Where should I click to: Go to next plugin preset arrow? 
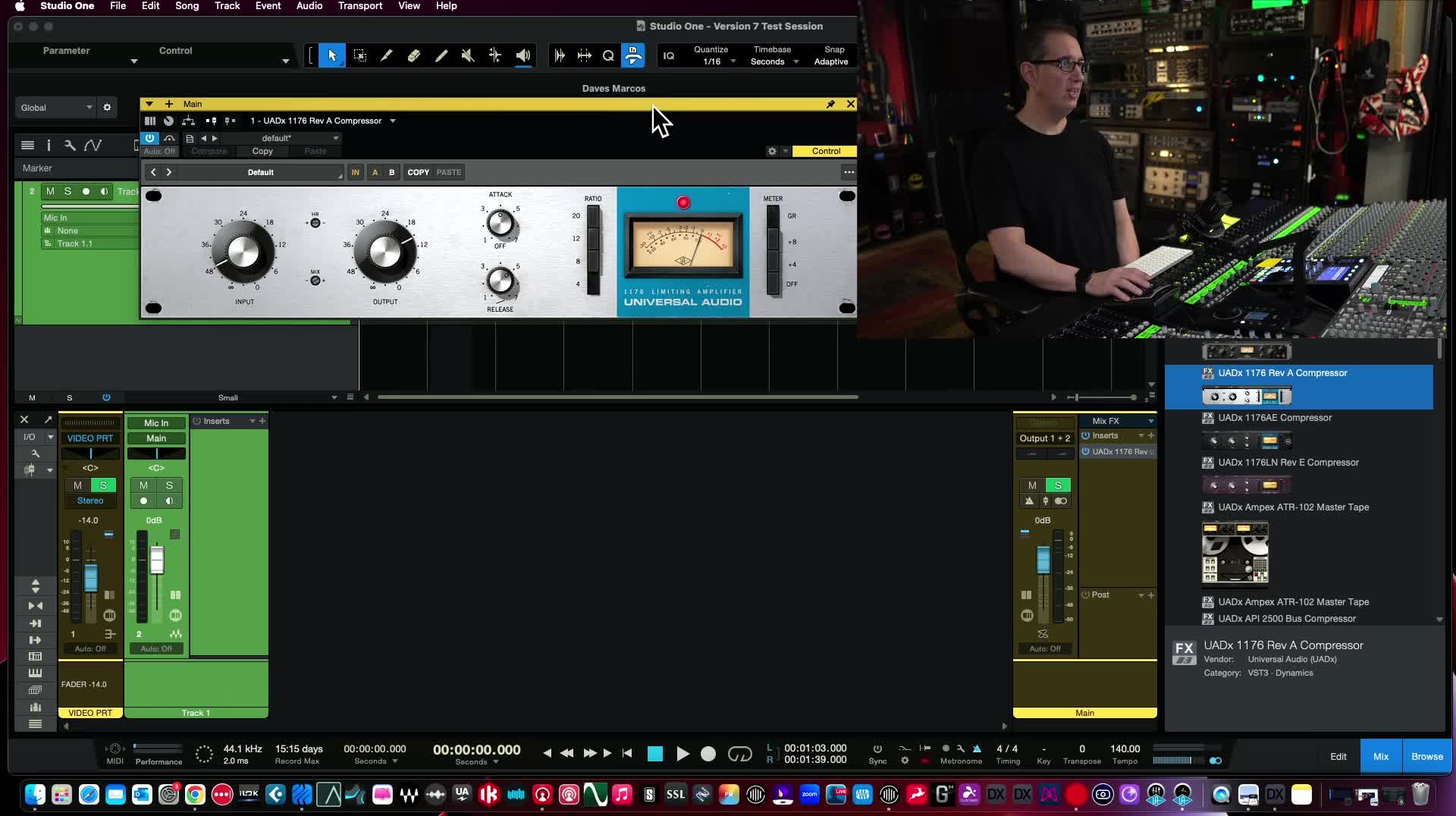[168, 172]
